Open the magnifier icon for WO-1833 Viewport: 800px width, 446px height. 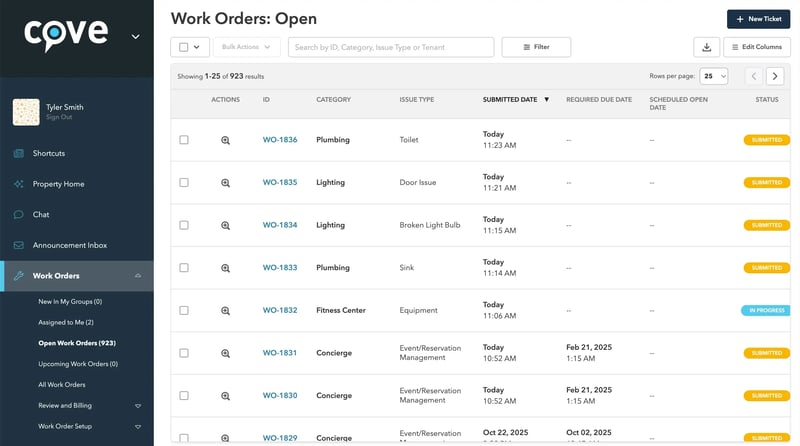pyautogui.click(x=225, y=268)
